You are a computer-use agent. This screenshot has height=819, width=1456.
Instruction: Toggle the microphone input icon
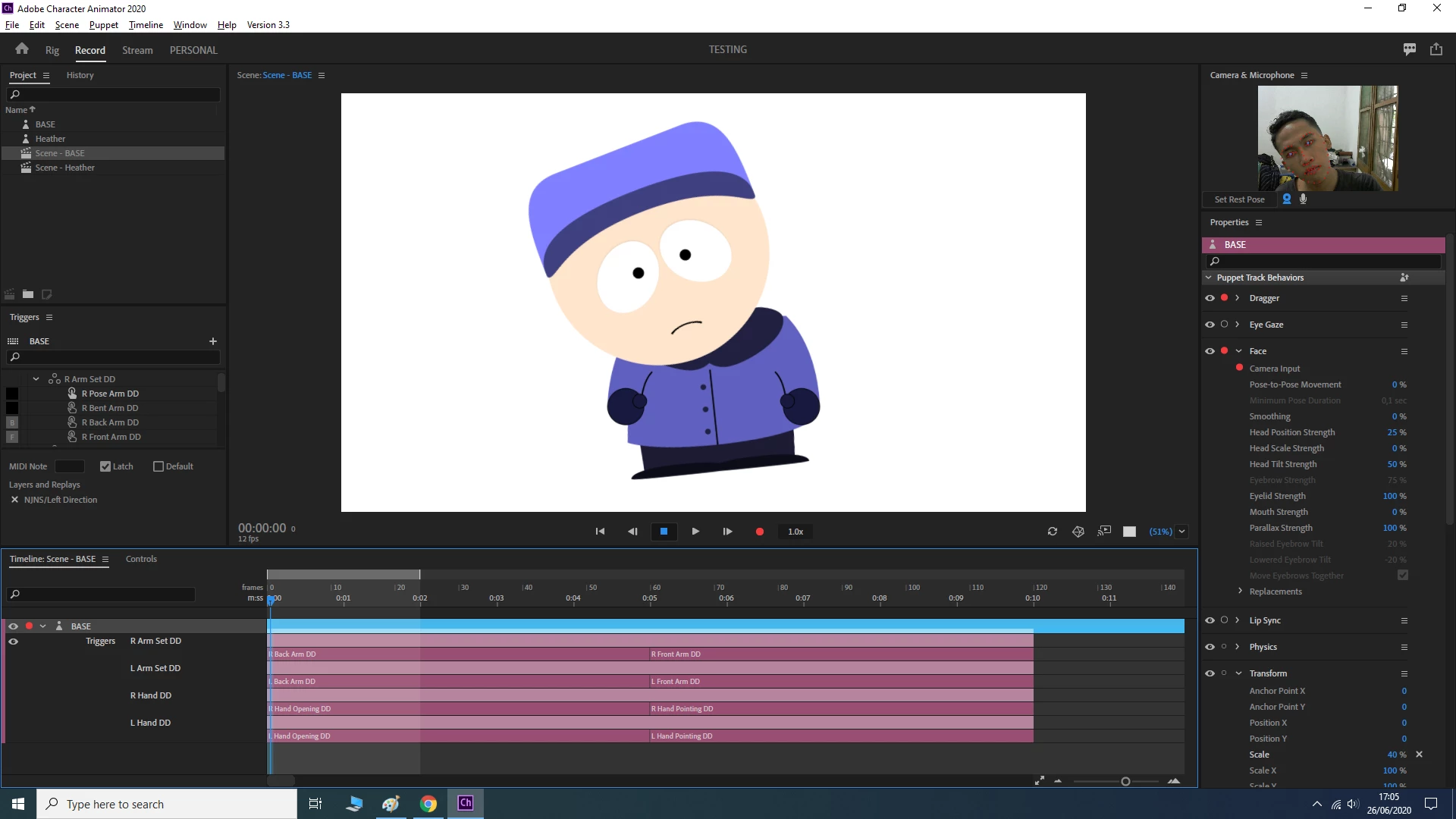(1304, 199)
